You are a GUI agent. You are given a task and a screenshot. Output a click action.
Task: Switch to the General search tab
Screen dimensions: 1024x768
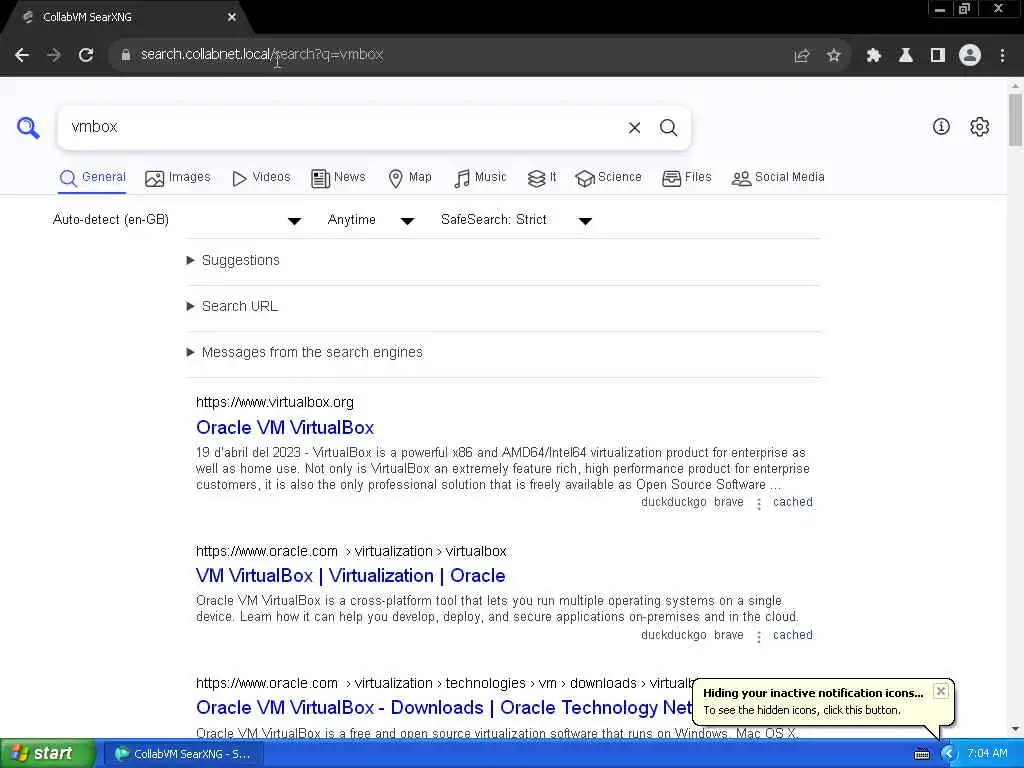pos(92,178)
